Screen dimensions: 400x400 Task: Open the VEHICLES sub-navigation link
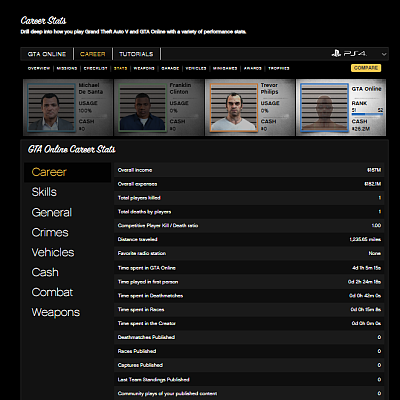(196, 68)
